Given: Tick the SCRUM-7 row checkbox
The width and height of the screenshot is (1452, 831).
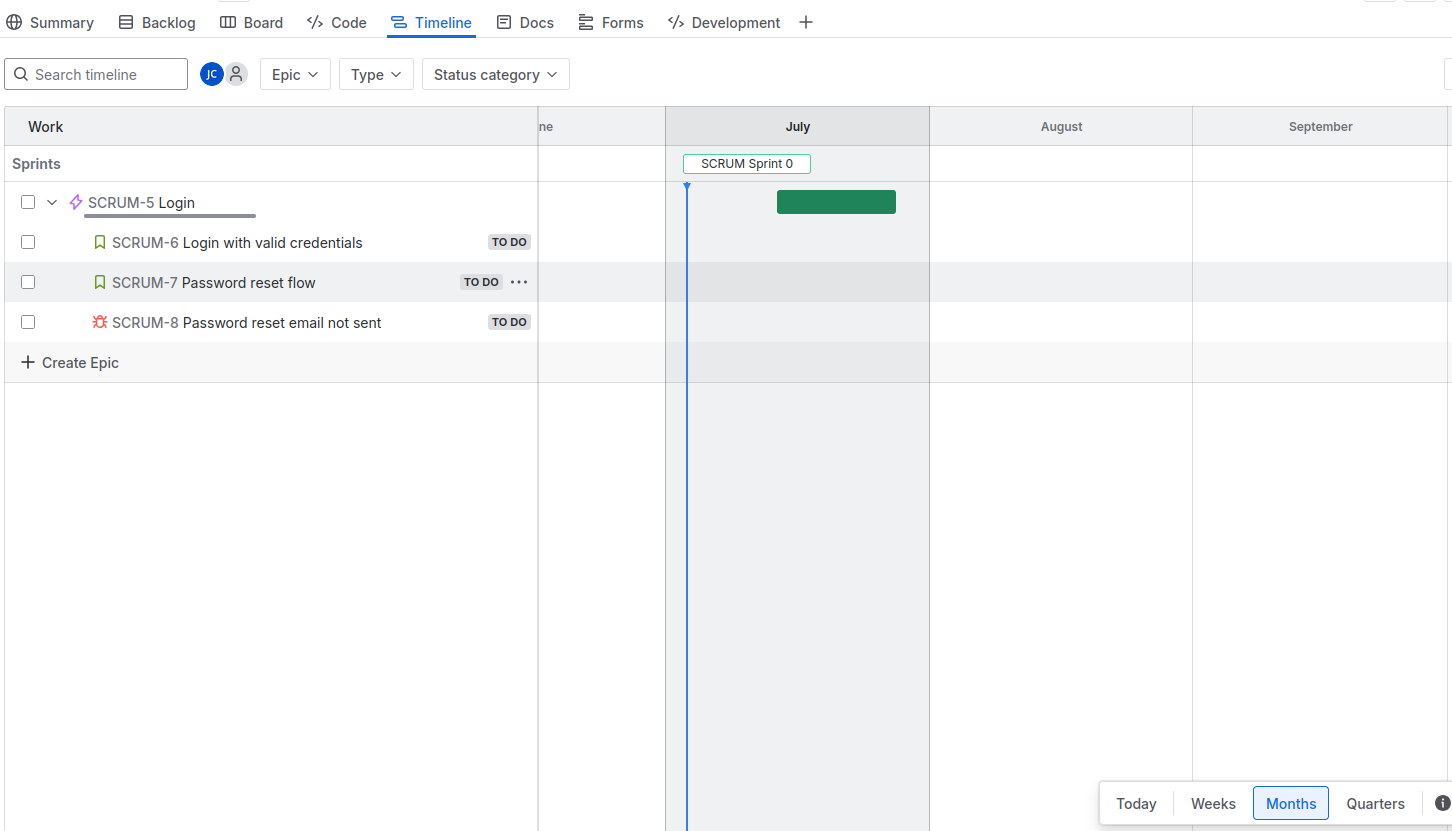Looking at the screenshot, I should click(28, 282).
